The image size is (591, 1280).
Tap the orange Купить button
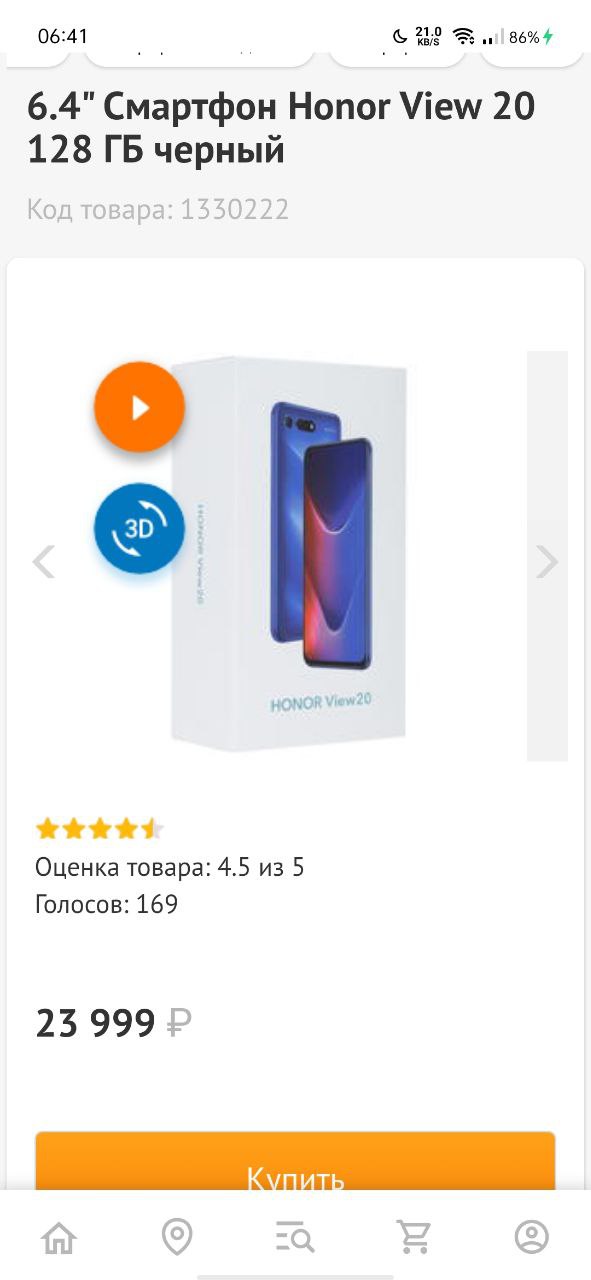[x=295, y=1162]
